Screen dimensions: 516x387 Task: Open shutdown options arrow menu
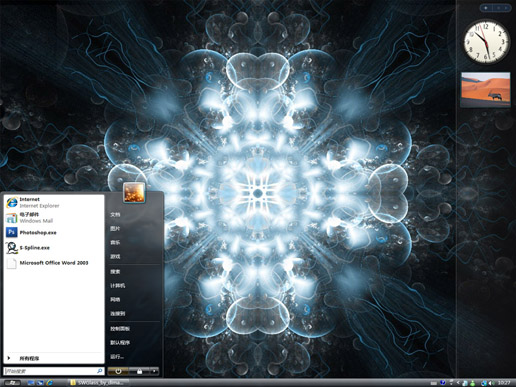click(154, 371)
